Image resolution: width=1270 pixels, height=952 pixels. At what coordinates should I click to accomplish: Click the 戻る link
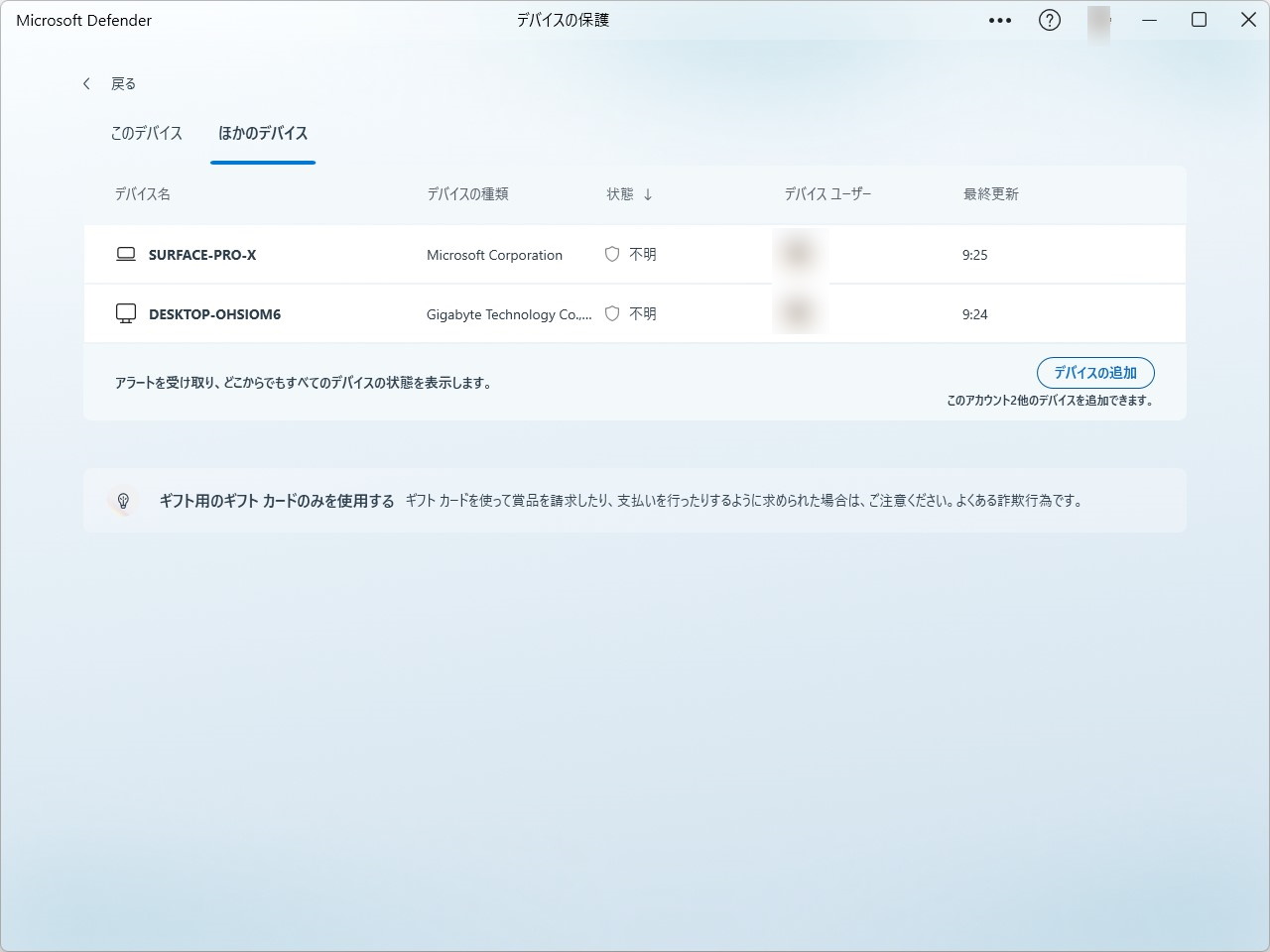[123, 83]
